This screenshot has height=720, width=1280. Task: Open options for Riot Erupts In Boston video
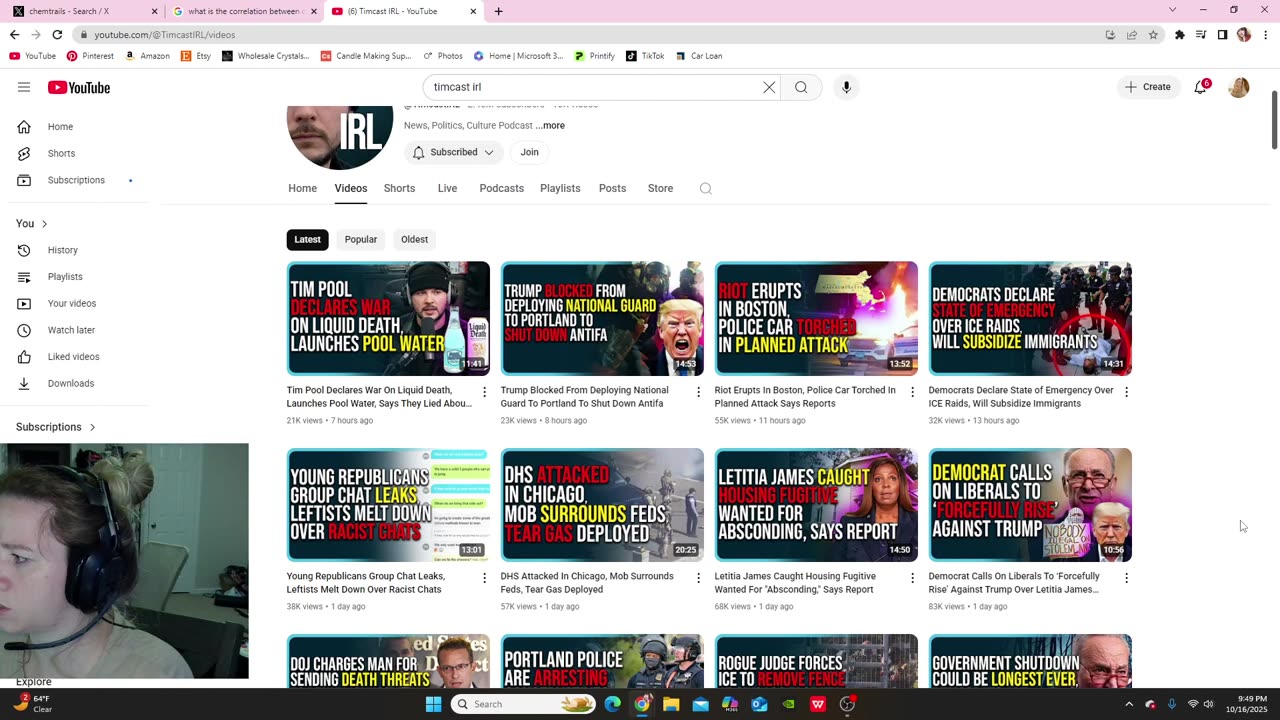(912, 392)
